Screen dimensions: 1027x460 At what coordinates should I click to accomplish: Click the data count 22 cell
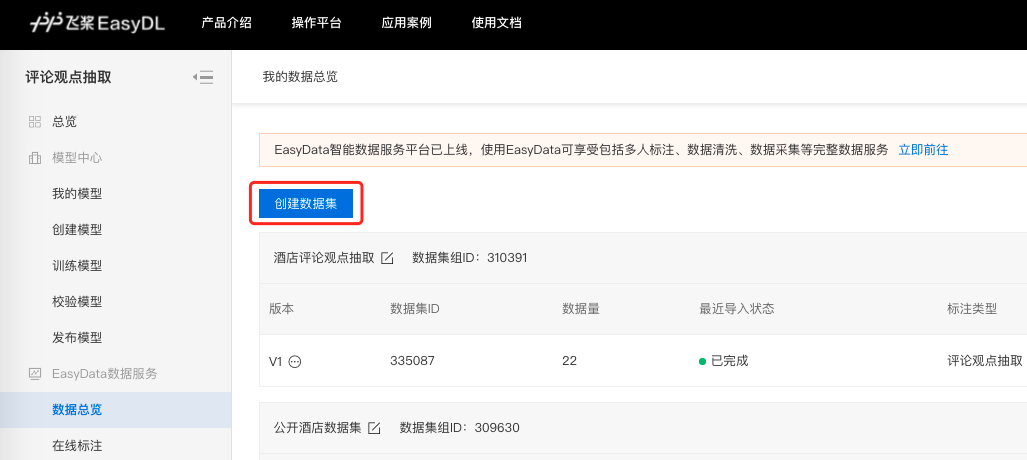(569, 361)
